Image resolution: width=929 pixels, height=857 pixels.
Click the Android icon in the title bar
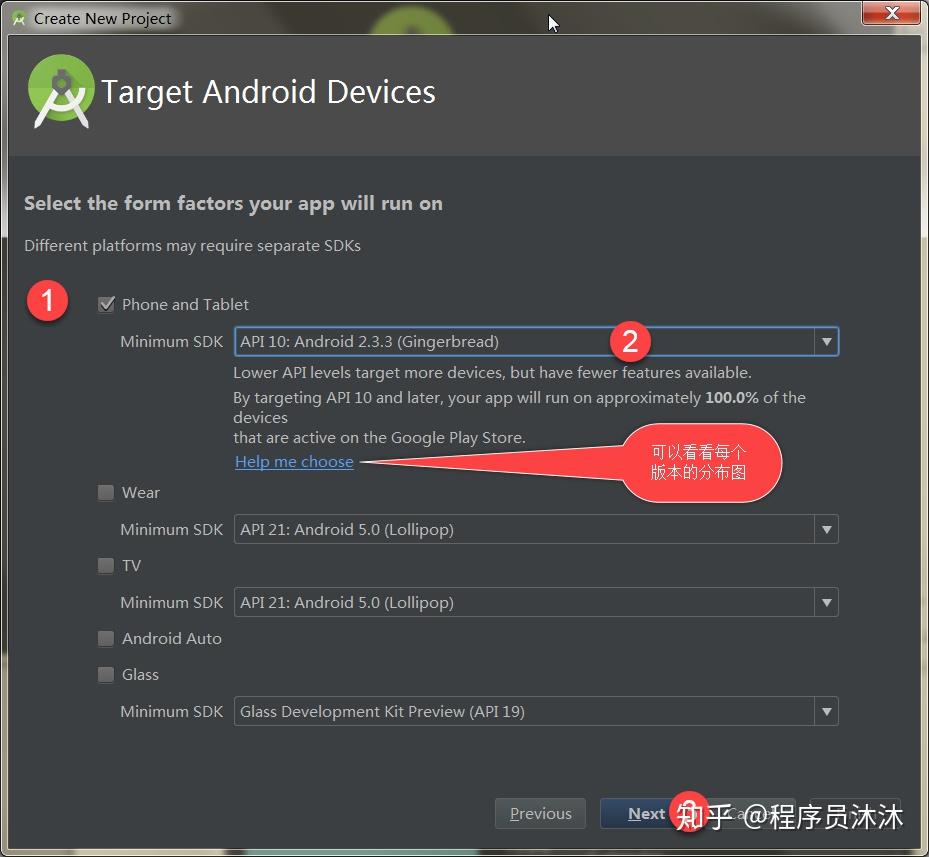(x=17, y=17)
